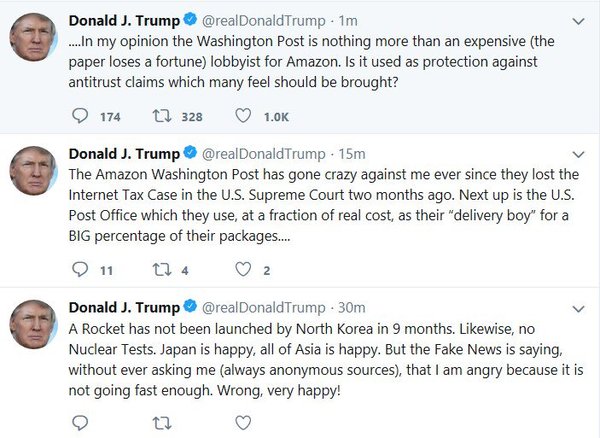
Task: Click the 15m timestamp link
Action: 351,154
